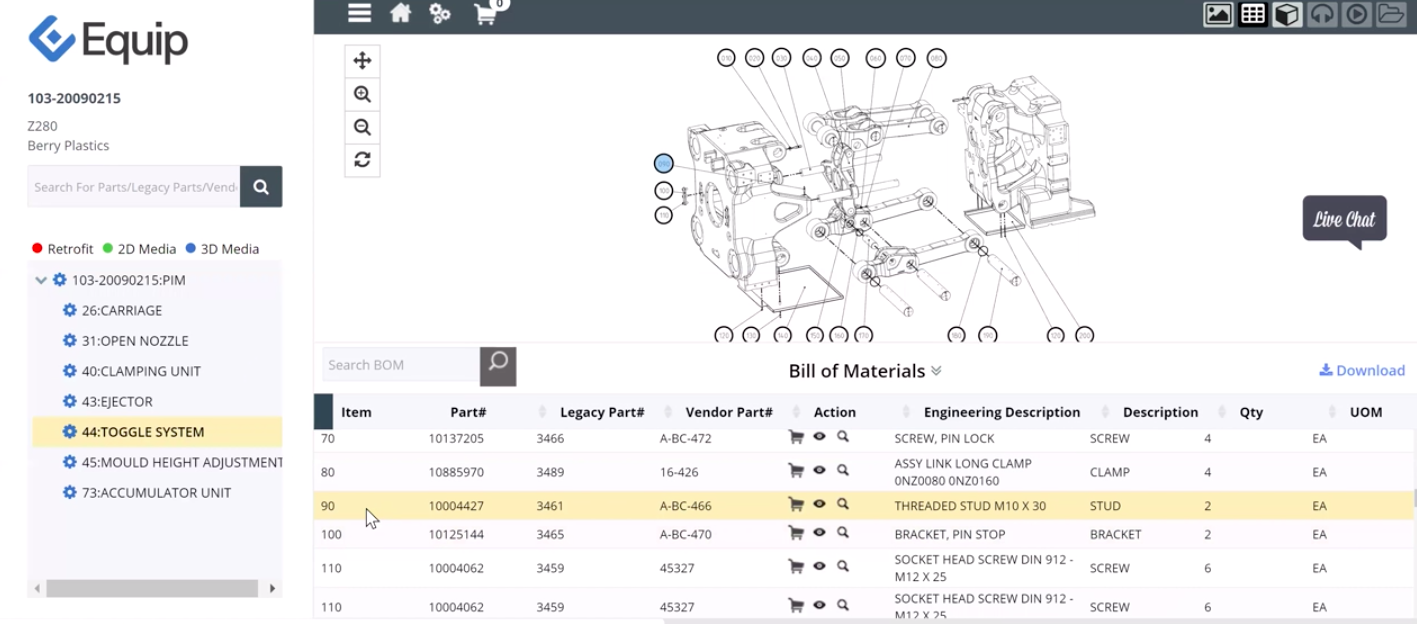Zoom in on the diagram

362,94
